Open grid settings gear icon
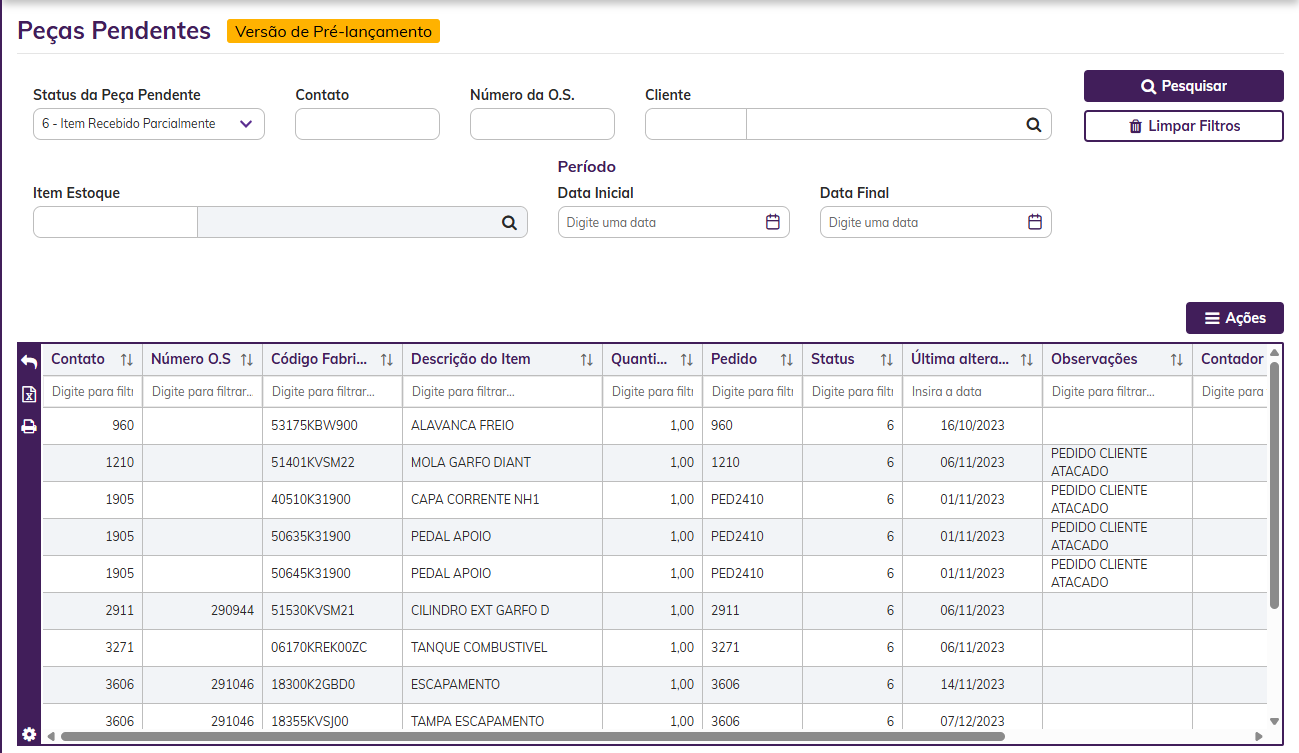This screenshot has height=753, width=1299. coord(29,734)
